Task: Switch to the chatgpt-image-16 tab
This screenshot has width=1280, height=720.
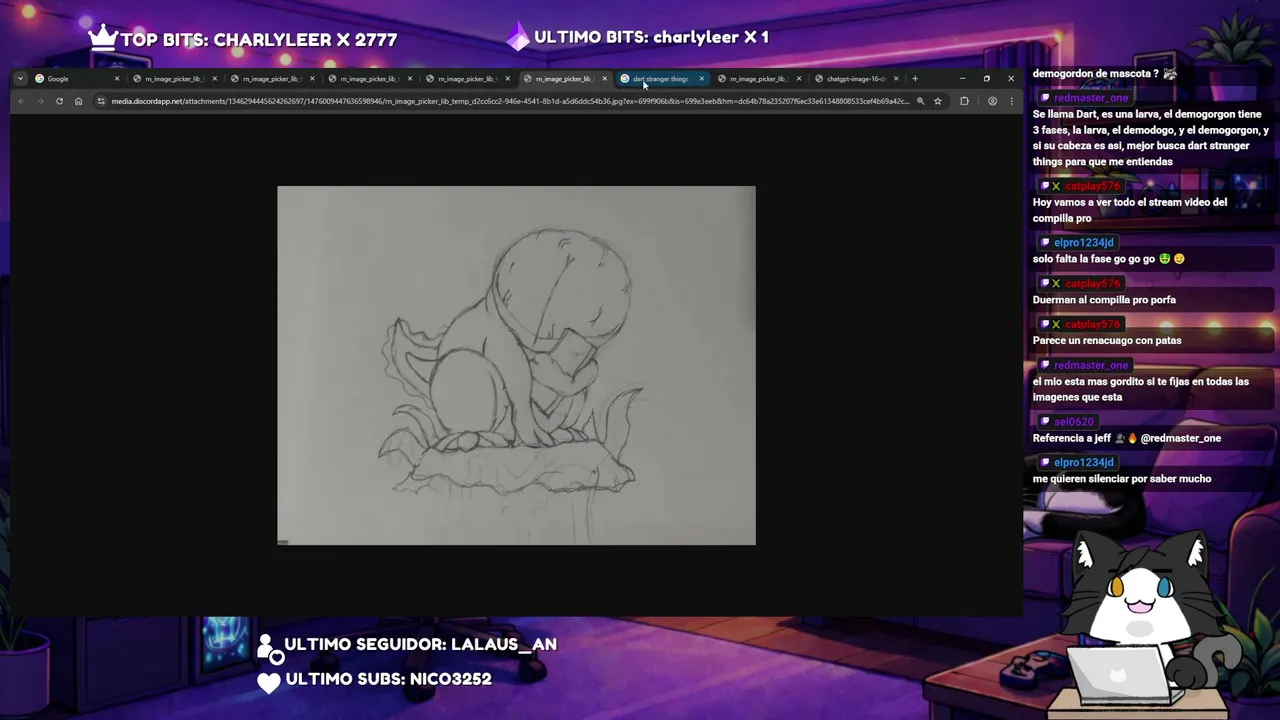Action: [x=856, y=78]
